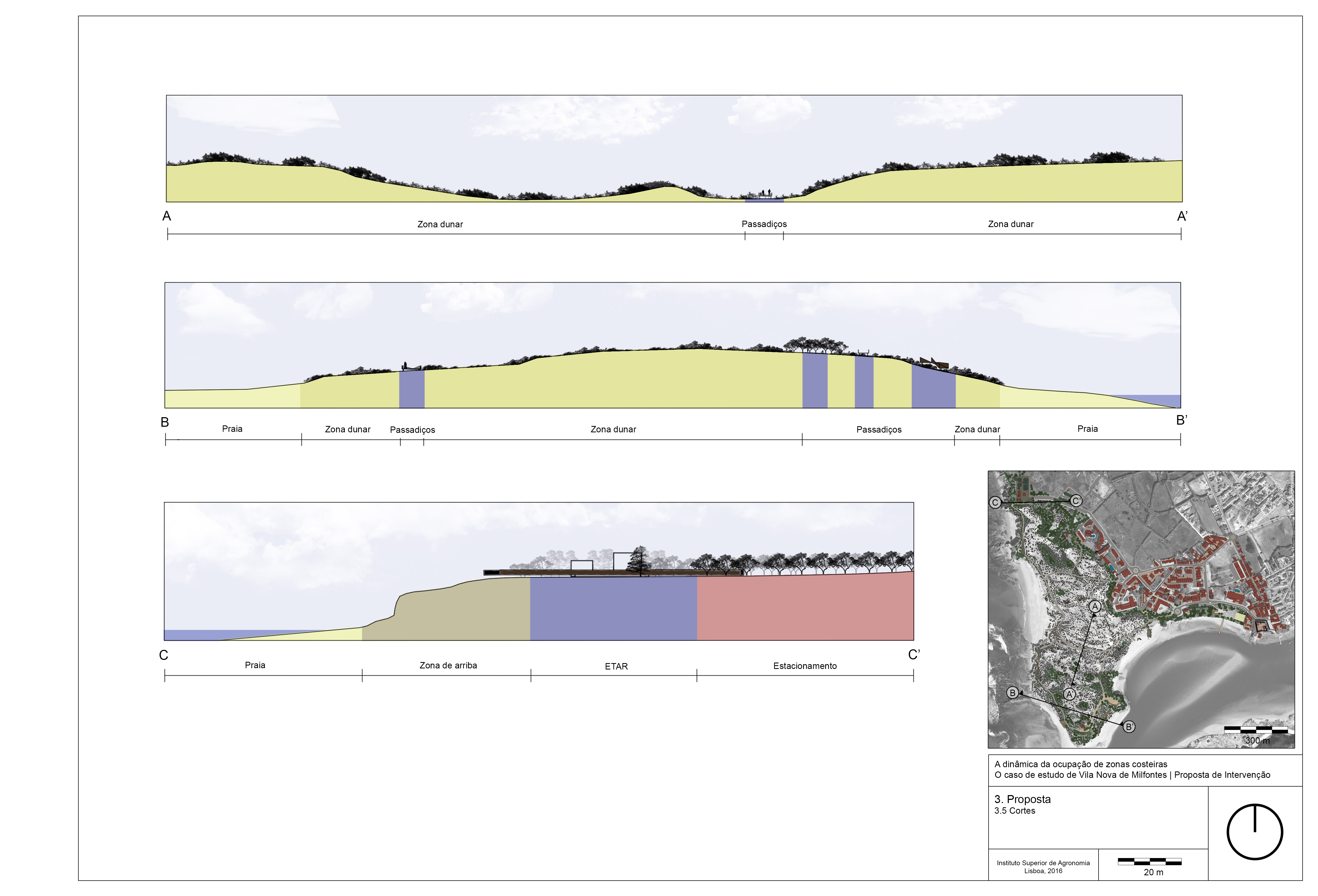Click the circled A marker on the map
The width and height of the screenshot is (1318, 896).
(x=1095, y=606)
